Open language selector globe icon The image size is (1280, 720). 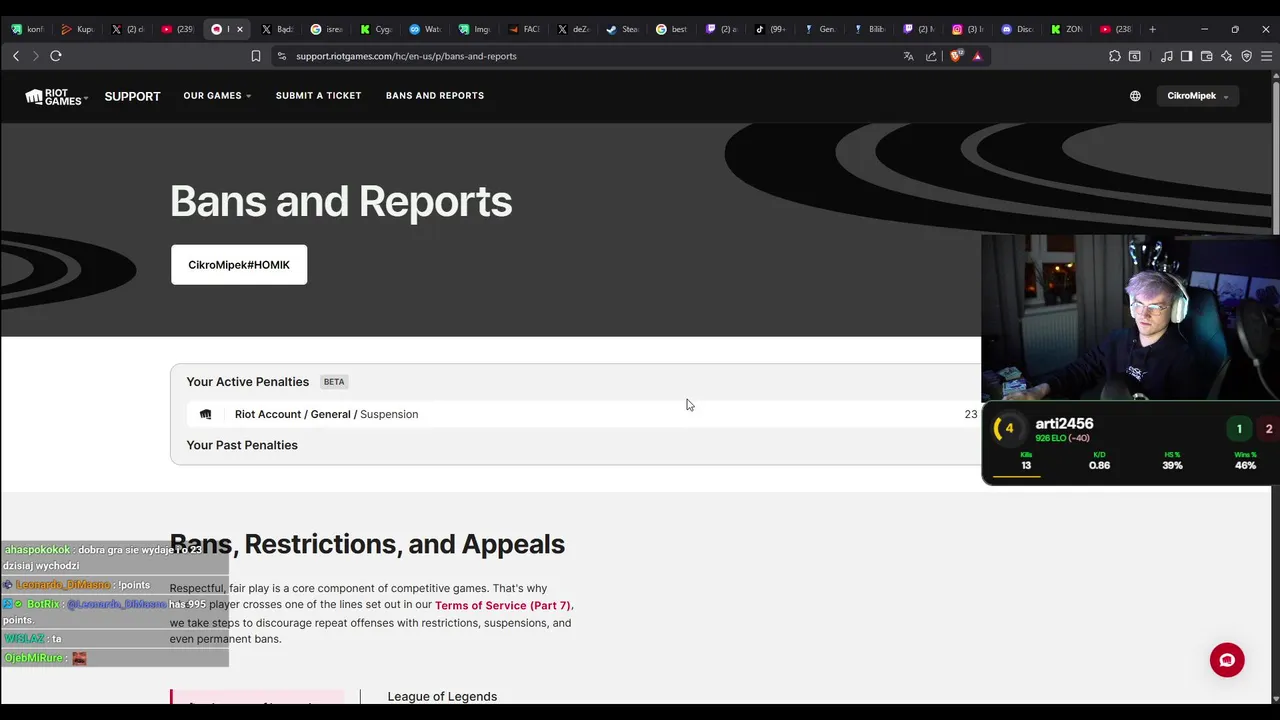click(x=1135, y=96)
